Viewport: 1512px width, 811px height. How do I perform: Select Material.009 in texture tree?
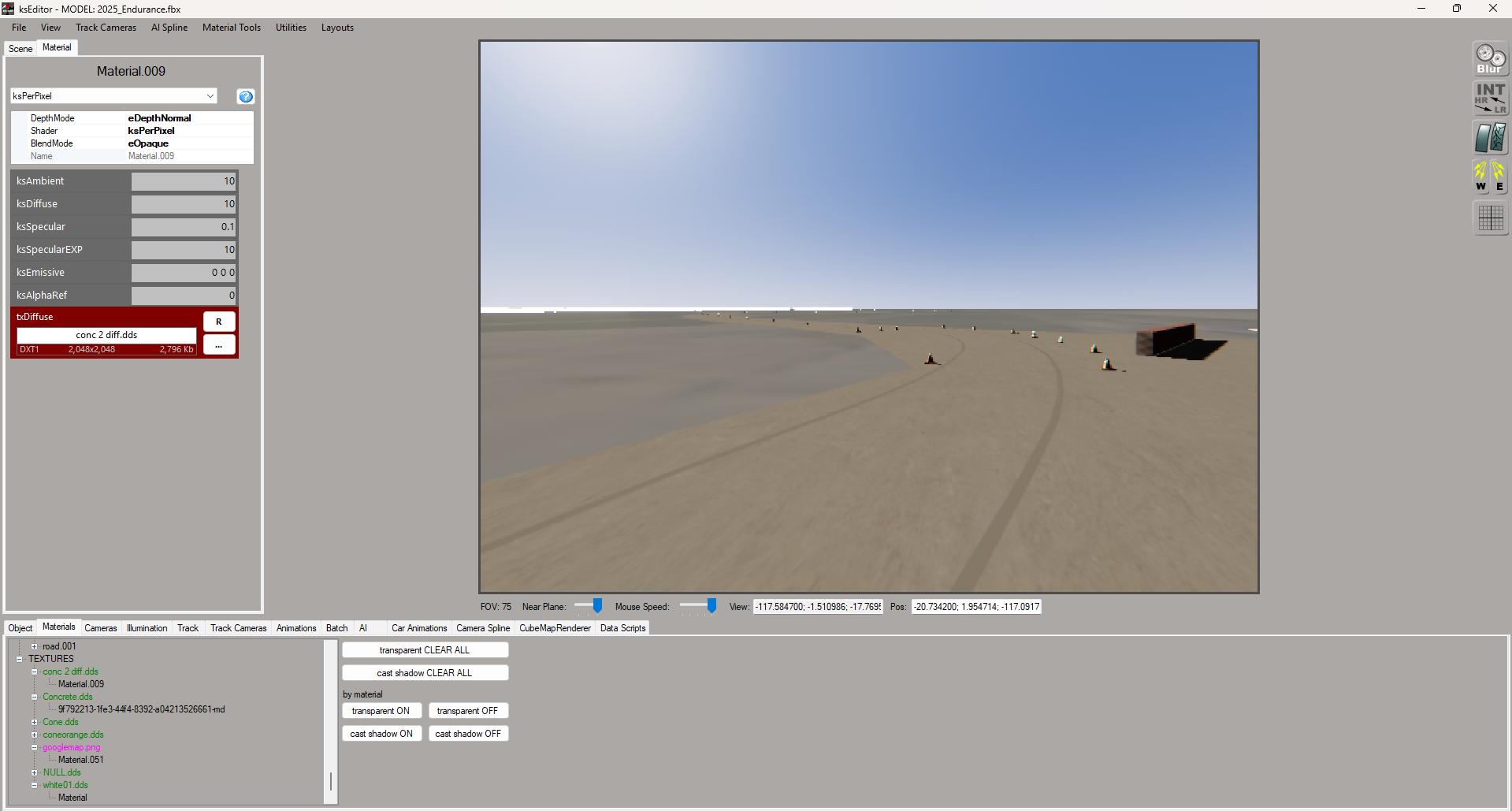[81, 684]
